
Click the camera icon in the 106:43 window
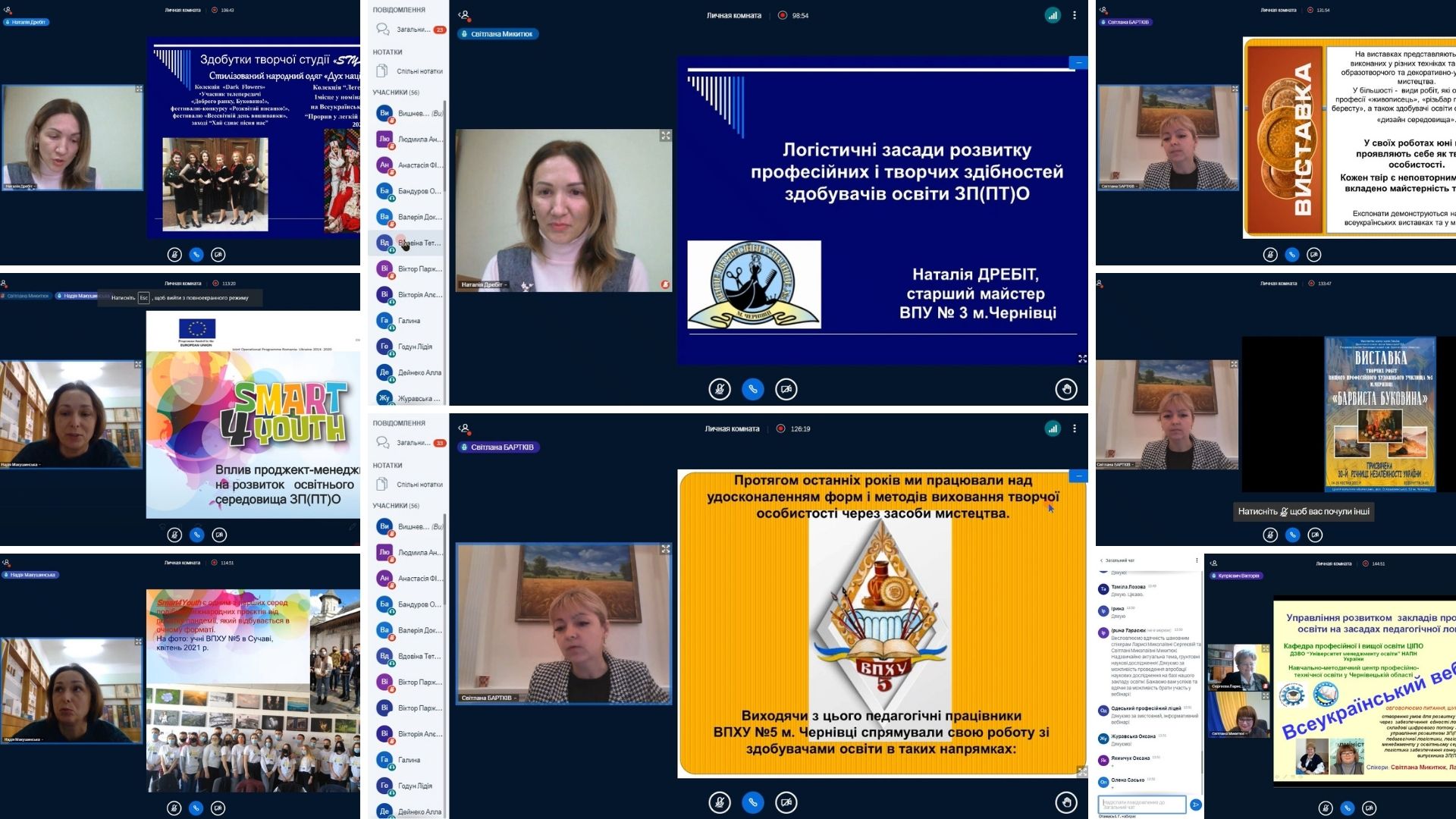point(218,255)
